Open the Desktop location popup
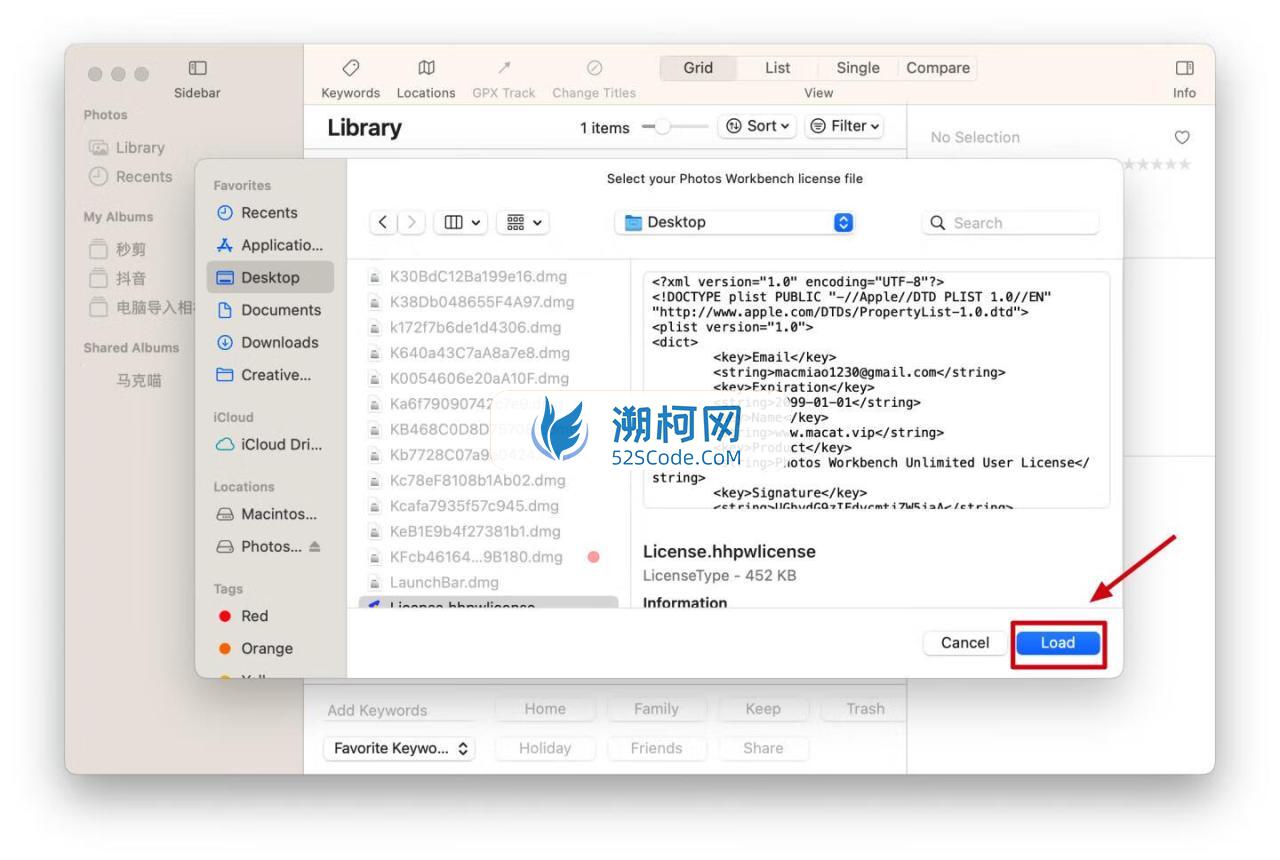Screen dimensions: 1280x860 [736, 223]
